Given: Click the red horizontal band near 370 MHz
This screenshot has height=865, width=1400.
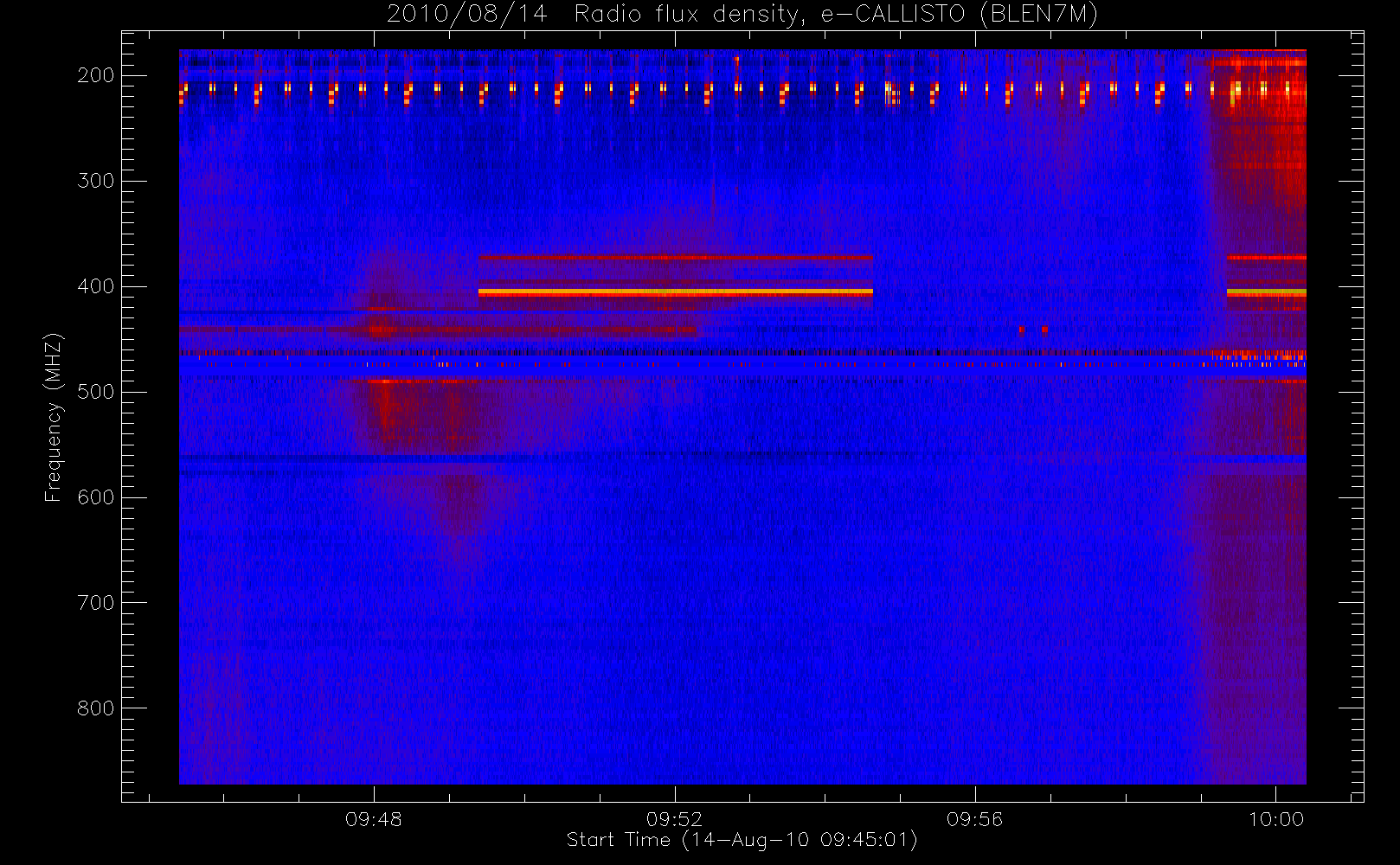Looking at the screenshot, I should [676, 257].
